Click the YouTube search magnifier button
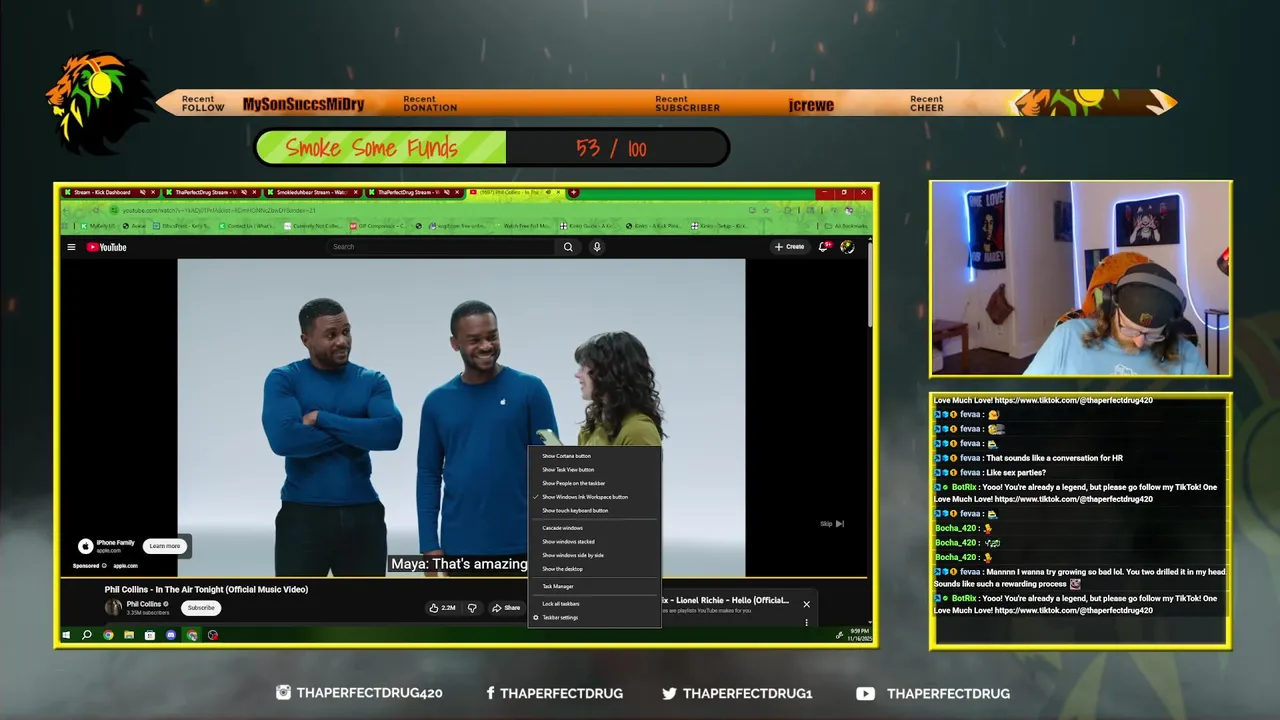Screen dimensions: 1280x720 click(x=568, y=247)
